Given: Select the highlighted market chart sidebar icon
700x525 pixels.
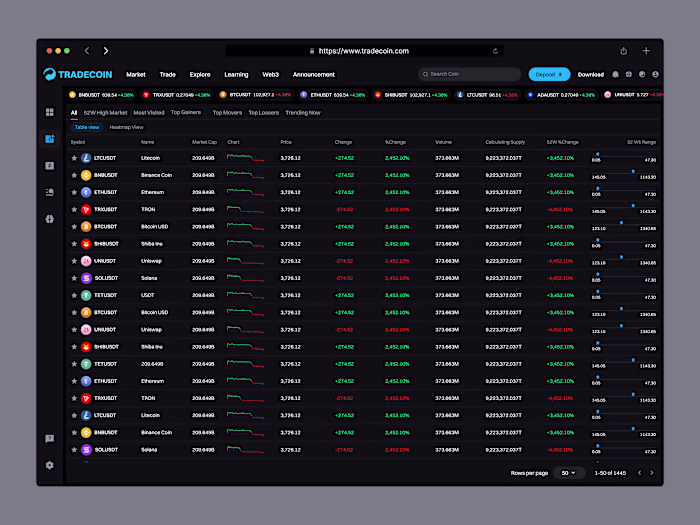Looking at the screenshot, I should [50, 139].
